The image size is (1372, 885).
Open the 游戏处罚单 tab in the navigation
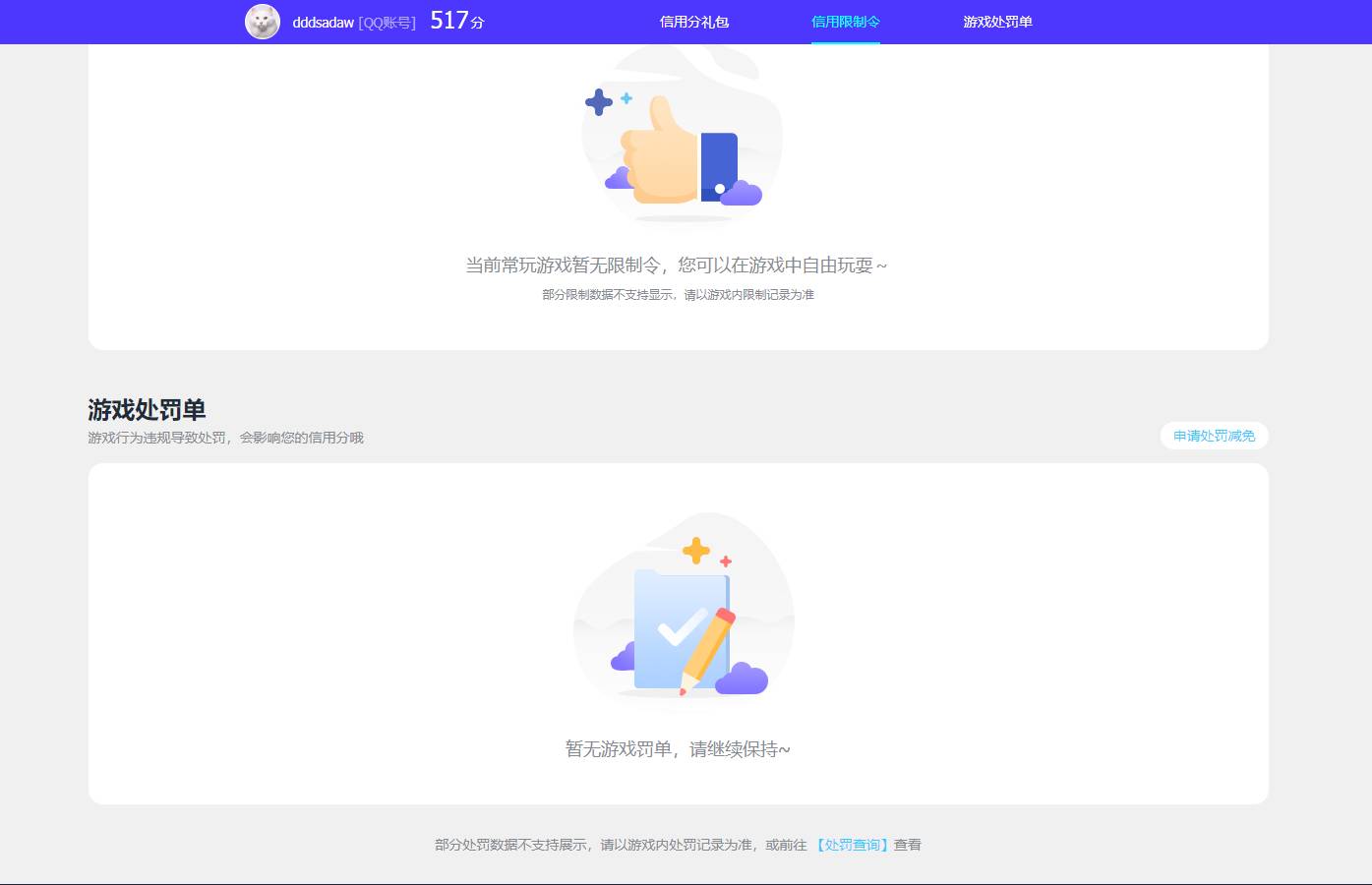pos(999,22)
